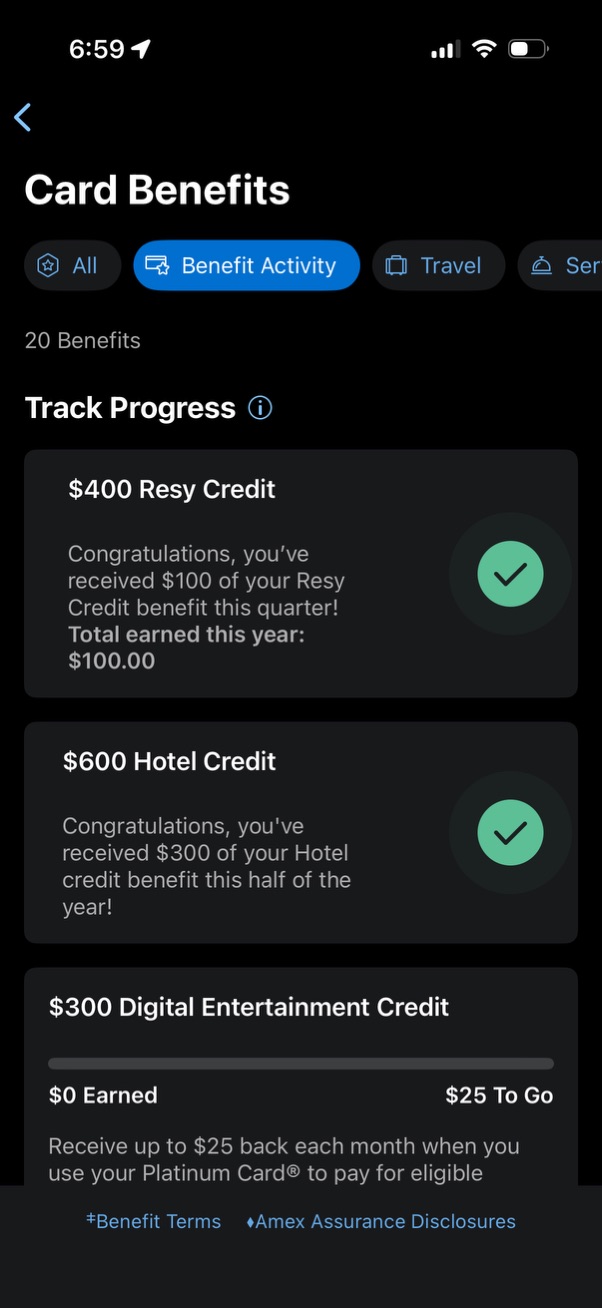Tap the green checkmark on the Resy Credit card
The height and width of the screenshot is (1308, 602).
coord(510,574)
